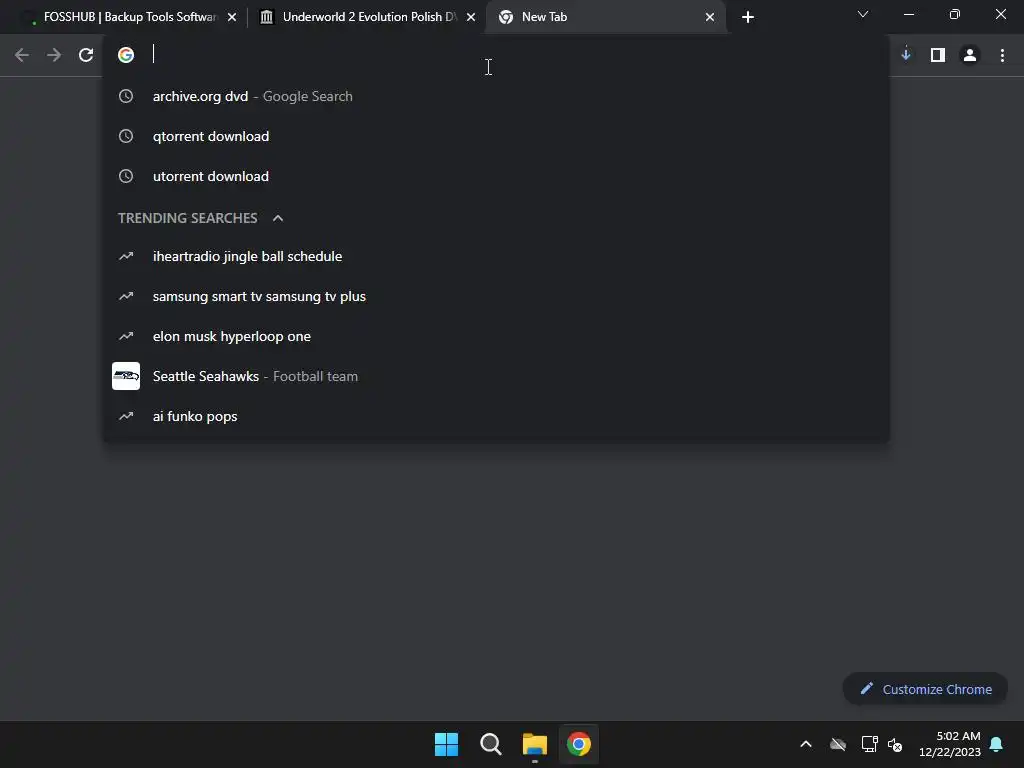
Task: Close the New Tab tab
Action: 710,17
